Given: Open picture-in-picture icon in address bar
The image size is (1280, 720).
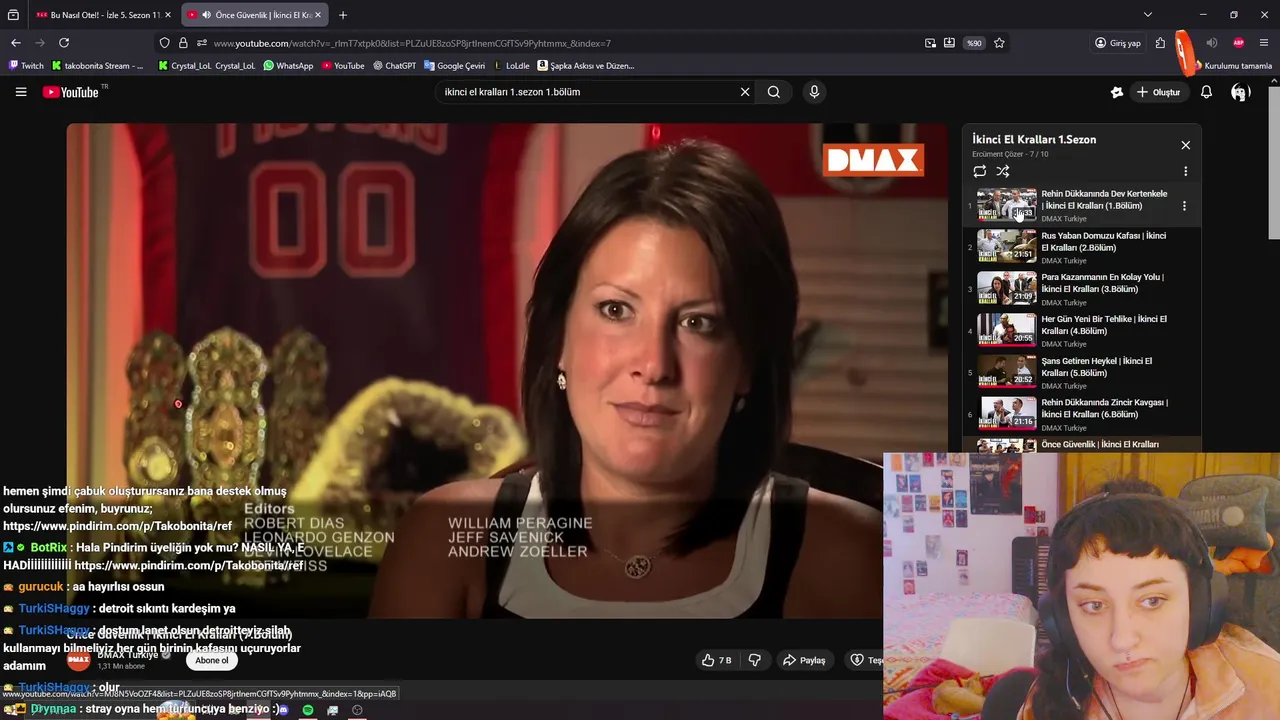Looking at the screenshot, I should [x=930, y=43].
